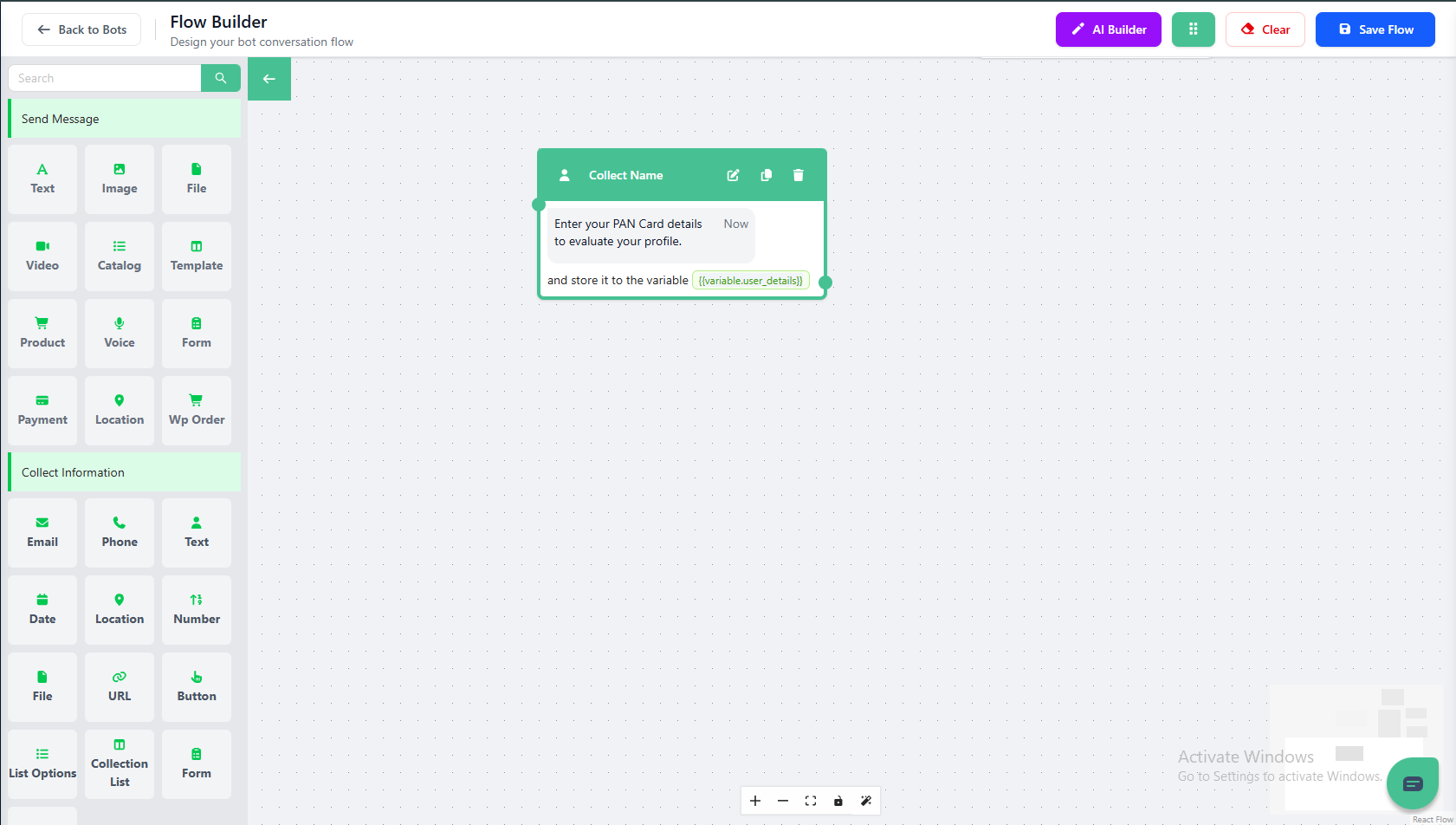
Task: Go Back to Bots
Action: [81, 29]
